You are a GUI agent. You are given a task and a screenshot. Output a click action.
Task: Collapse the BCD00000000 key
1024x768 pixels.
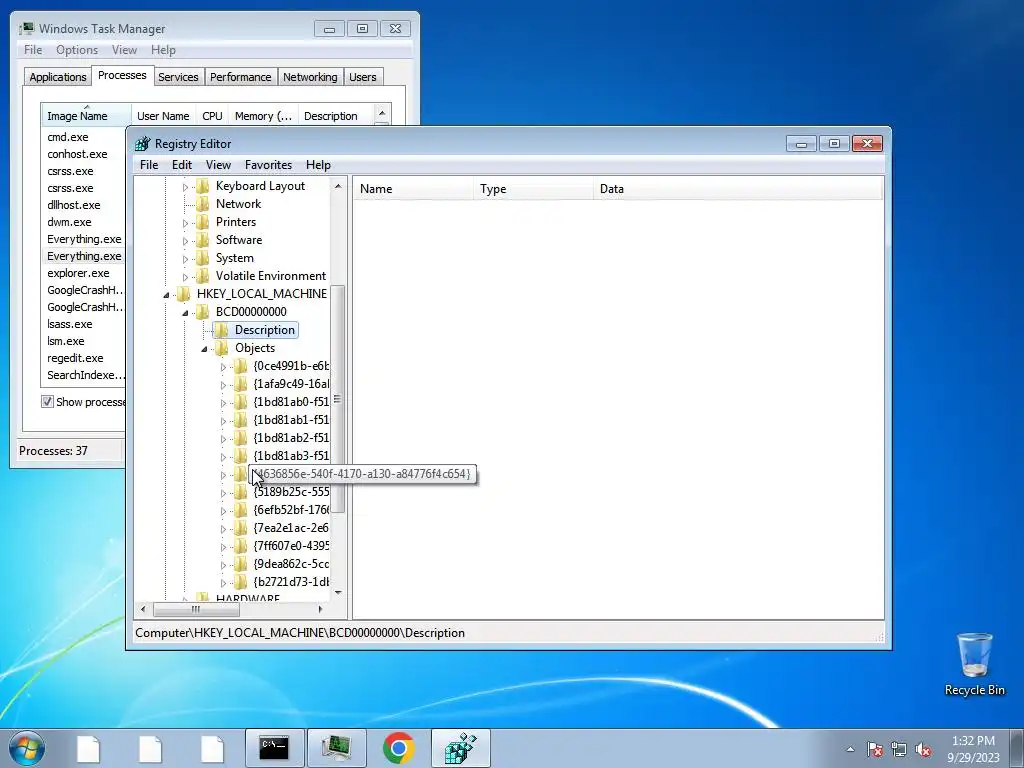185,312
